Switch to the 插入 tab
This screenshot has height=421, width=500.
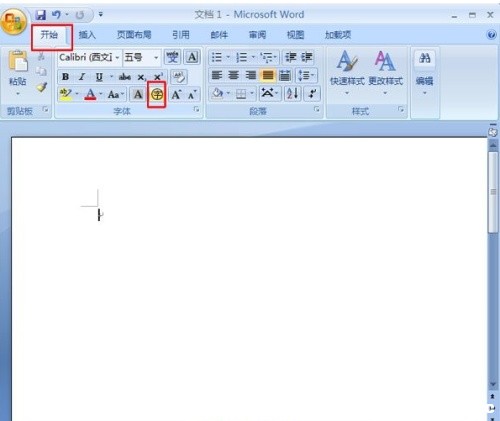[87, 35]
